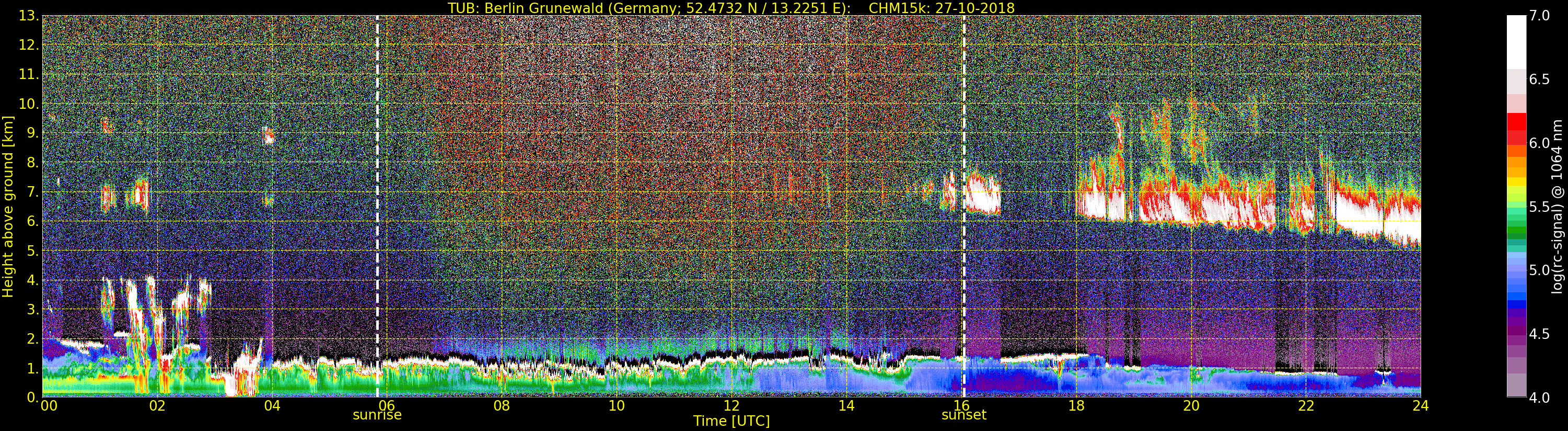Screen dimensions: 1568x431
Task: Click the '24' time axis tick label
Action: tap(1421, 406)
